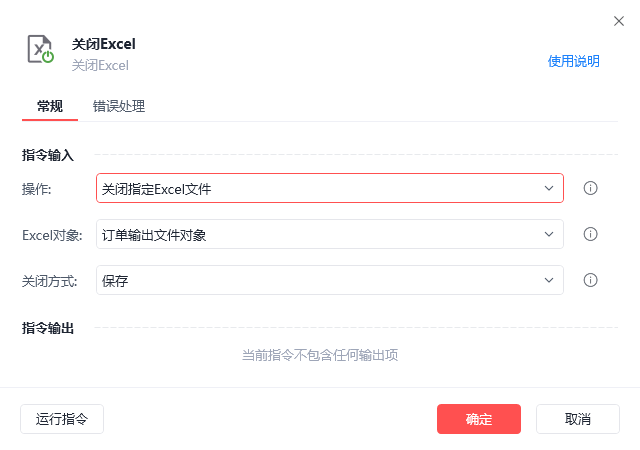This screenshot has width=640, height=450.
Task: Click the Excel close command icon
Action: [41, 50]
